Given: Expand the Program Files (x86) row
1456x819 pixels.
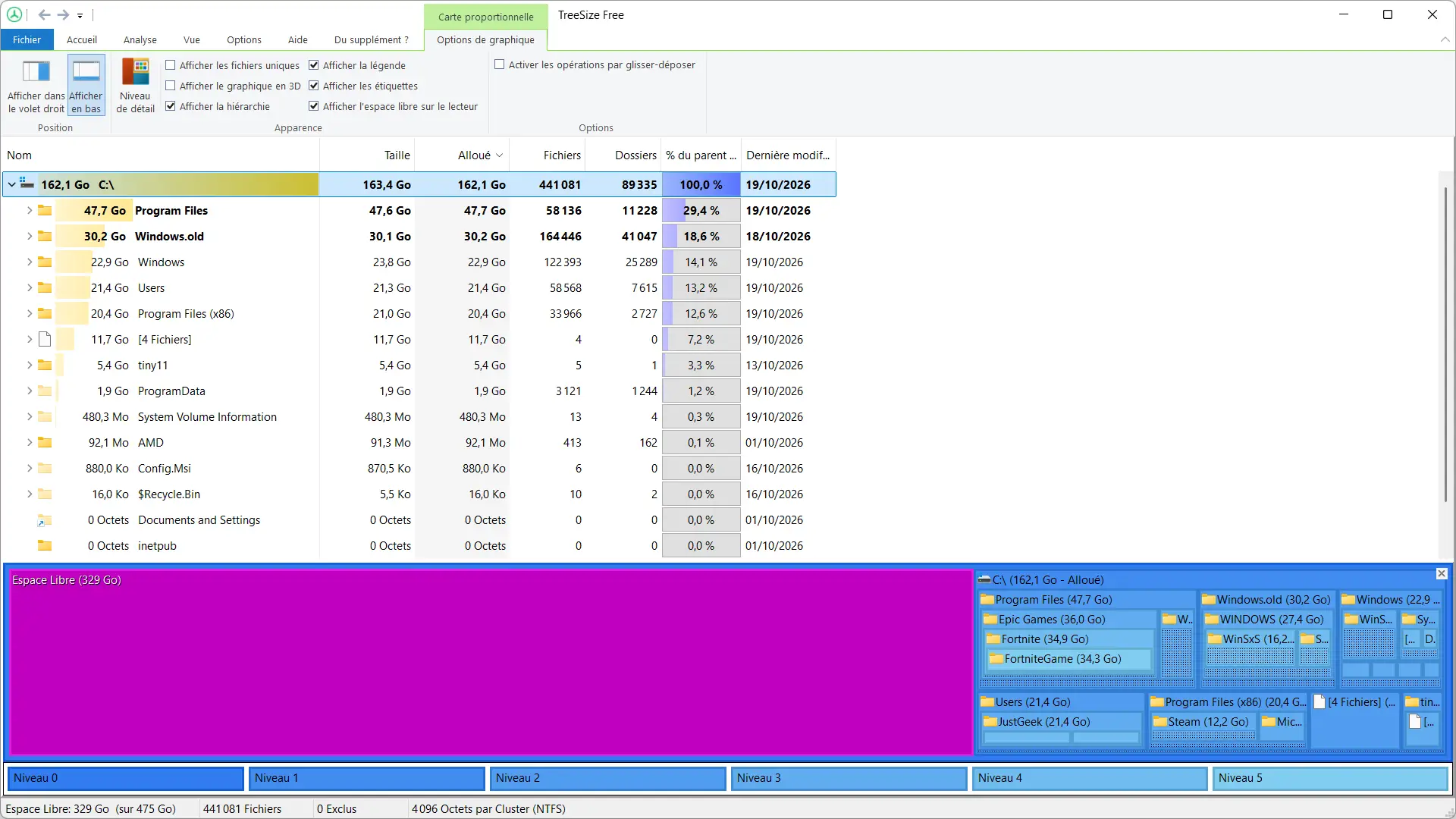Looking at the screenshot, I should coord(30,313).
